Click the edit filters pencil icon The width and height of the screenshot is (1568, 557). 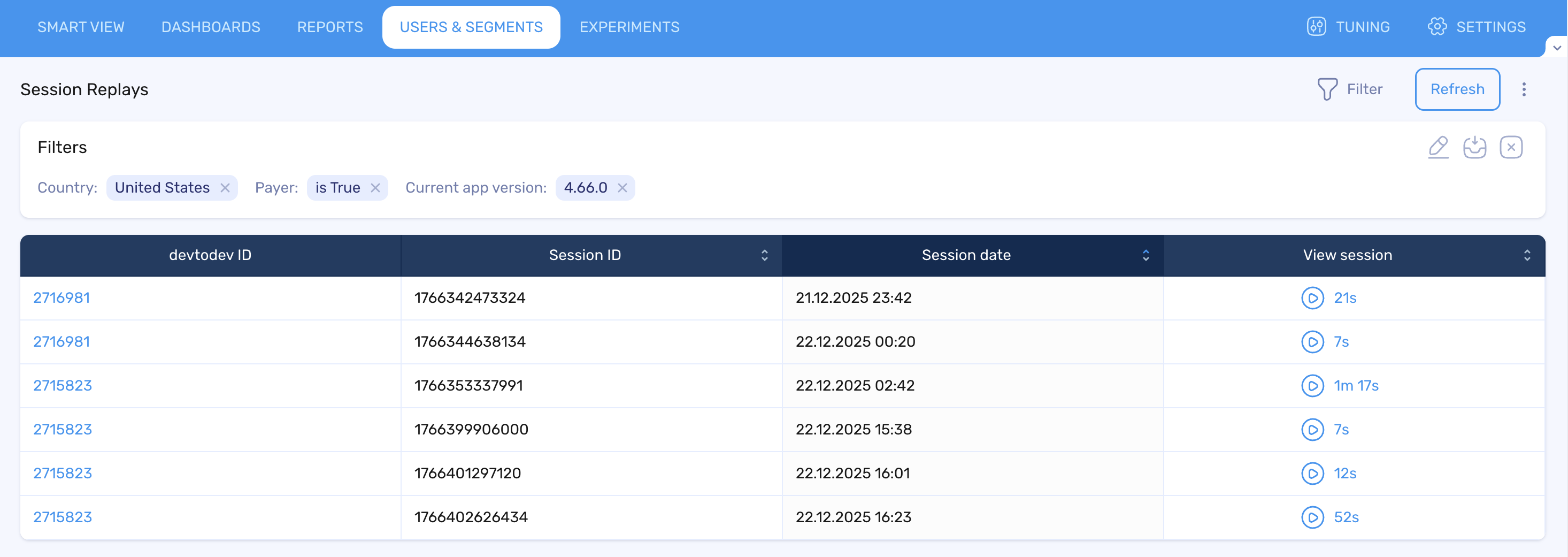click(1438, 147)
